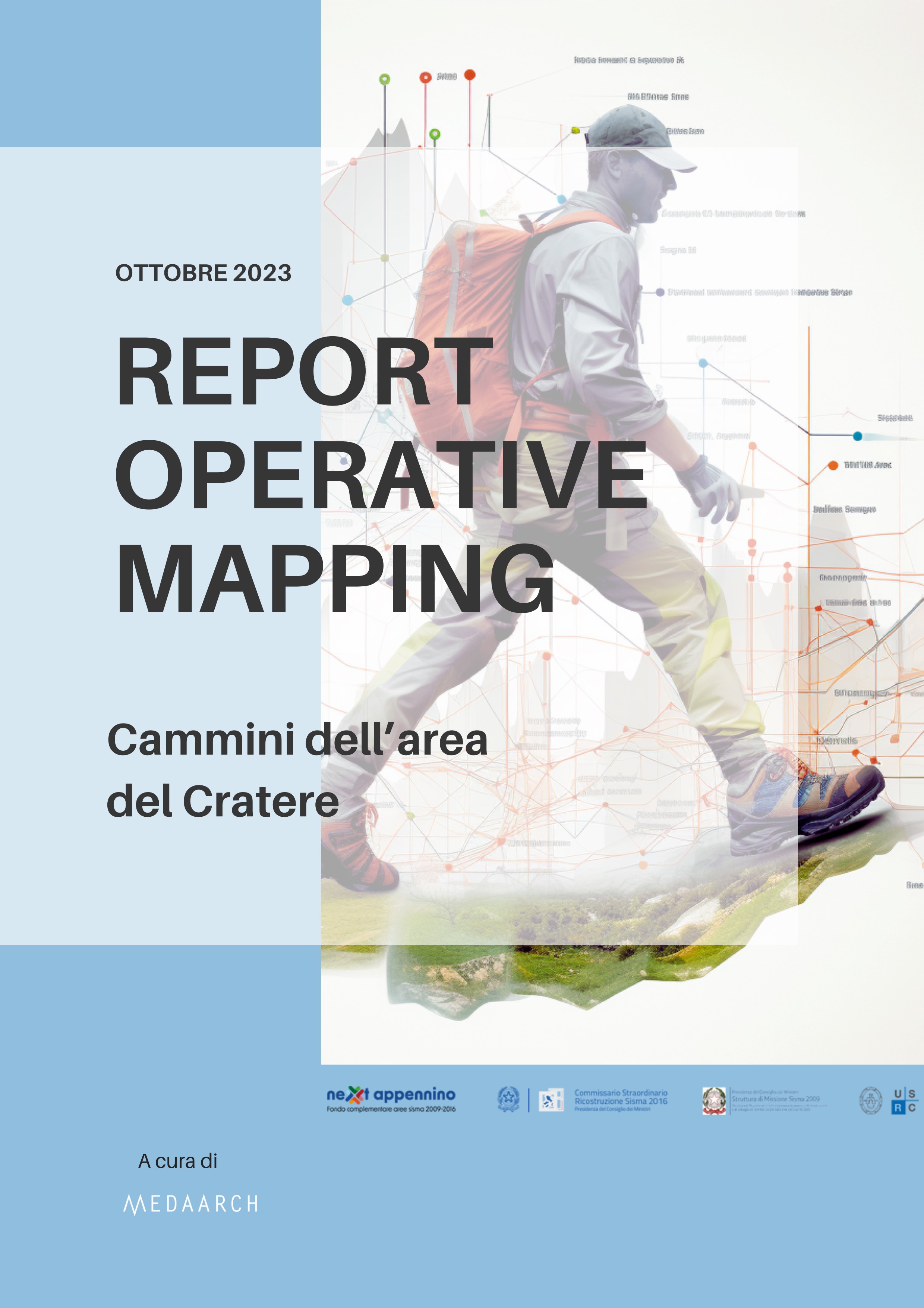924x1308 pixels.
Task: Click 'Commissario Straordinario Ricostruzione Sisma 2016' text
Action: pyautogui.click(x=621, y=1097)
